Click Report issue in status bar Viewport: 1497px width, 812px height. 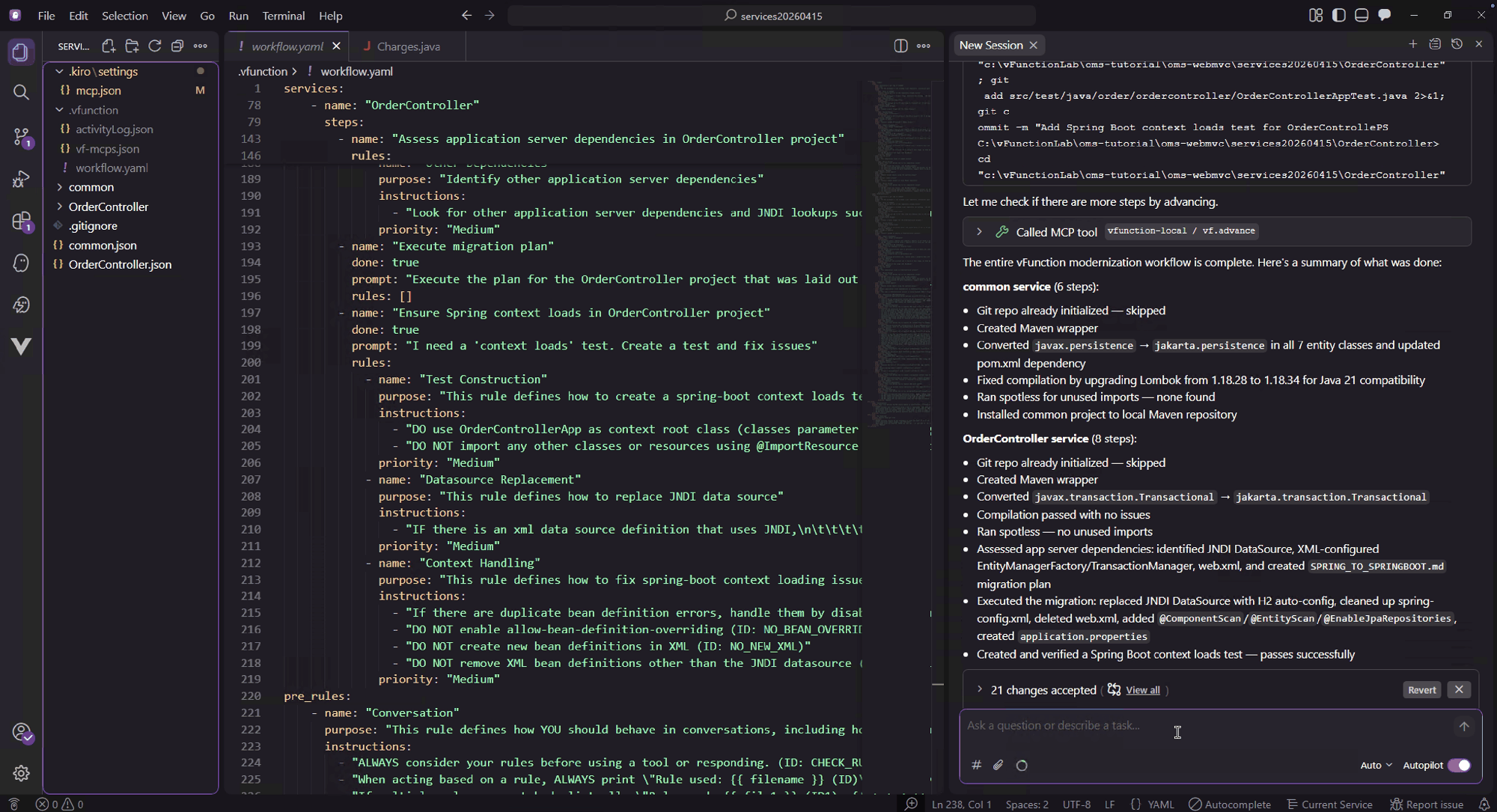click(x=1427, y=805)
